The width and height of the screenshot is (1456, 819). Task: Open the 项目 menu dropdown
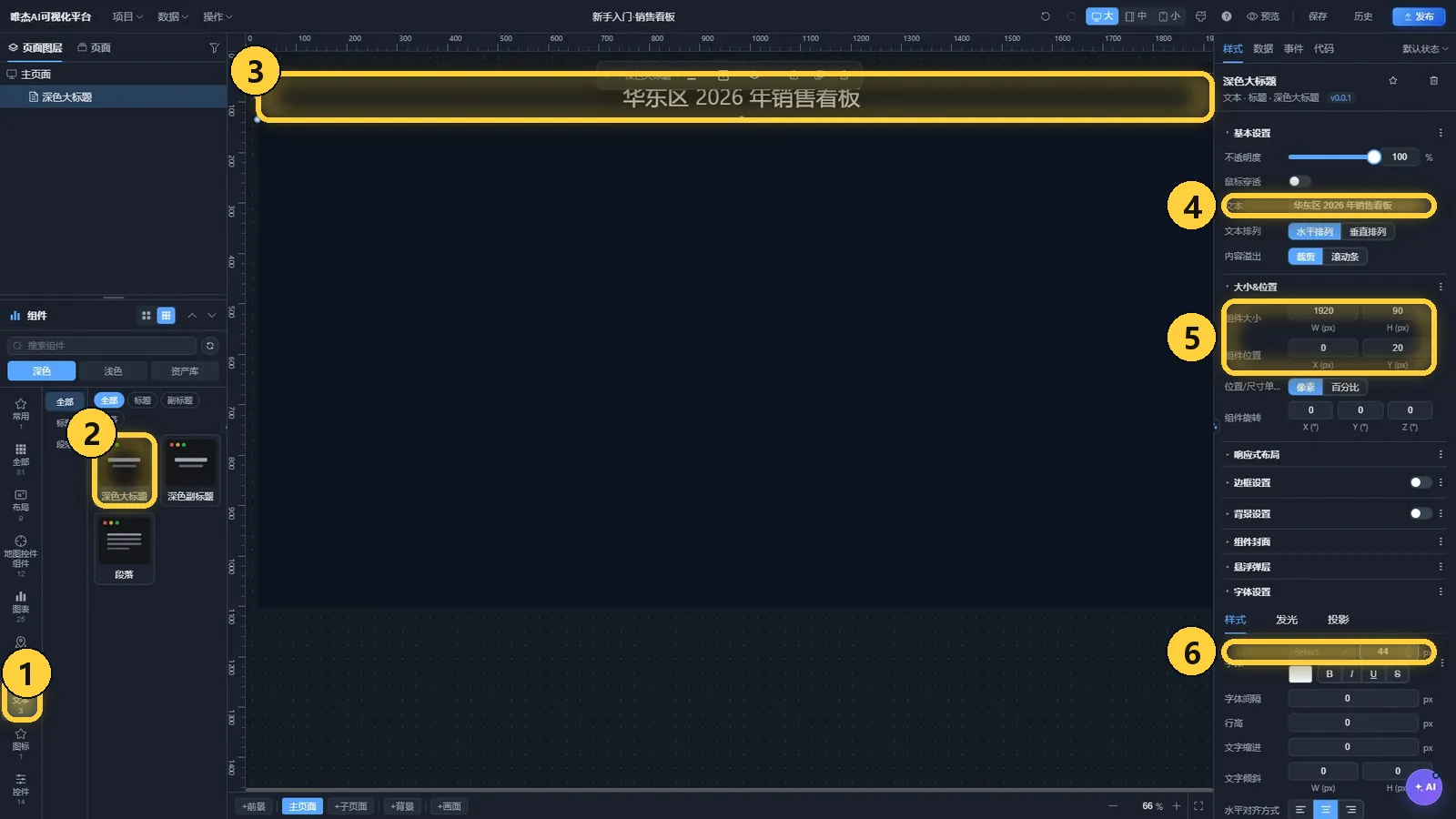click(x=127, y=16)
